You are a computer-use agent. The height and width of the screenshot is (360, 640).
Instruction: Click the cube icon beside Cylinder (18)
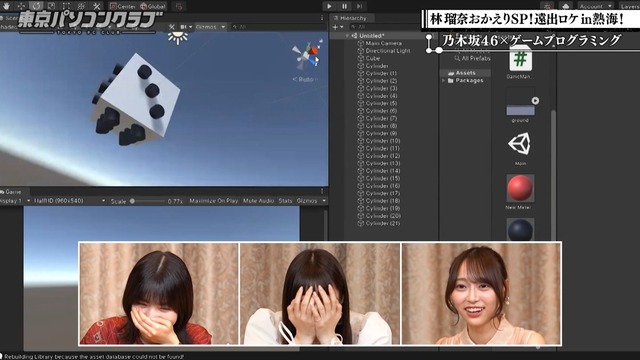point(360,201)
